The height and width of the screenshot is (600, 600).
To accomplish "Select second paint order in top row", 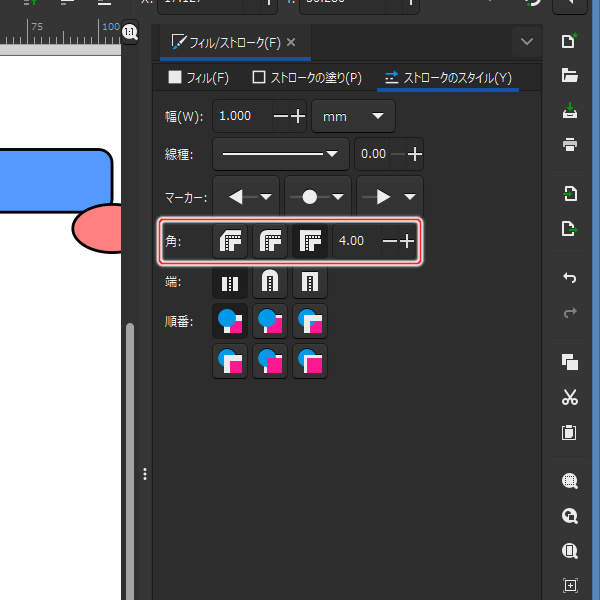I will pyautogui.click(x=270, y=321).
